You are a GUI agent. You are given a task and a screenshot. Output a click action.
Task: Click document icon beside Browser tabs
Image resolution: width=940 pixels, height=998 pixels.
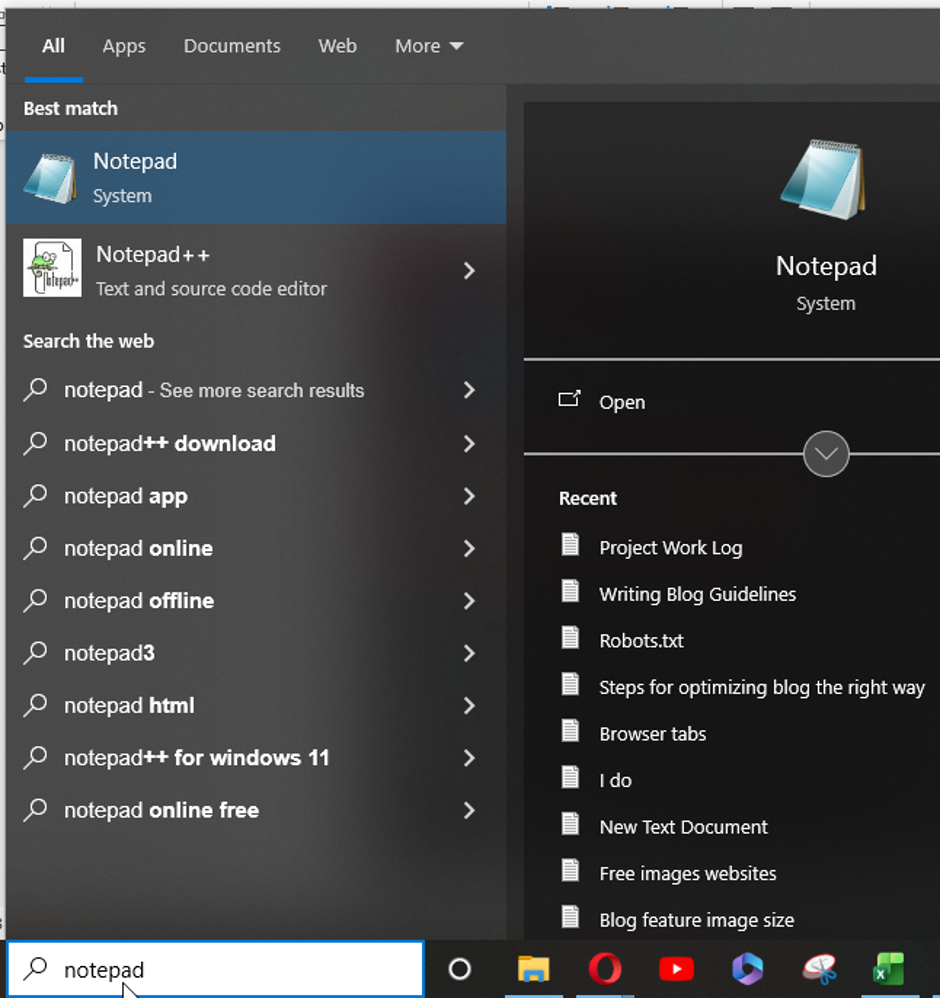pyautogui.click(x=570, y=731)
